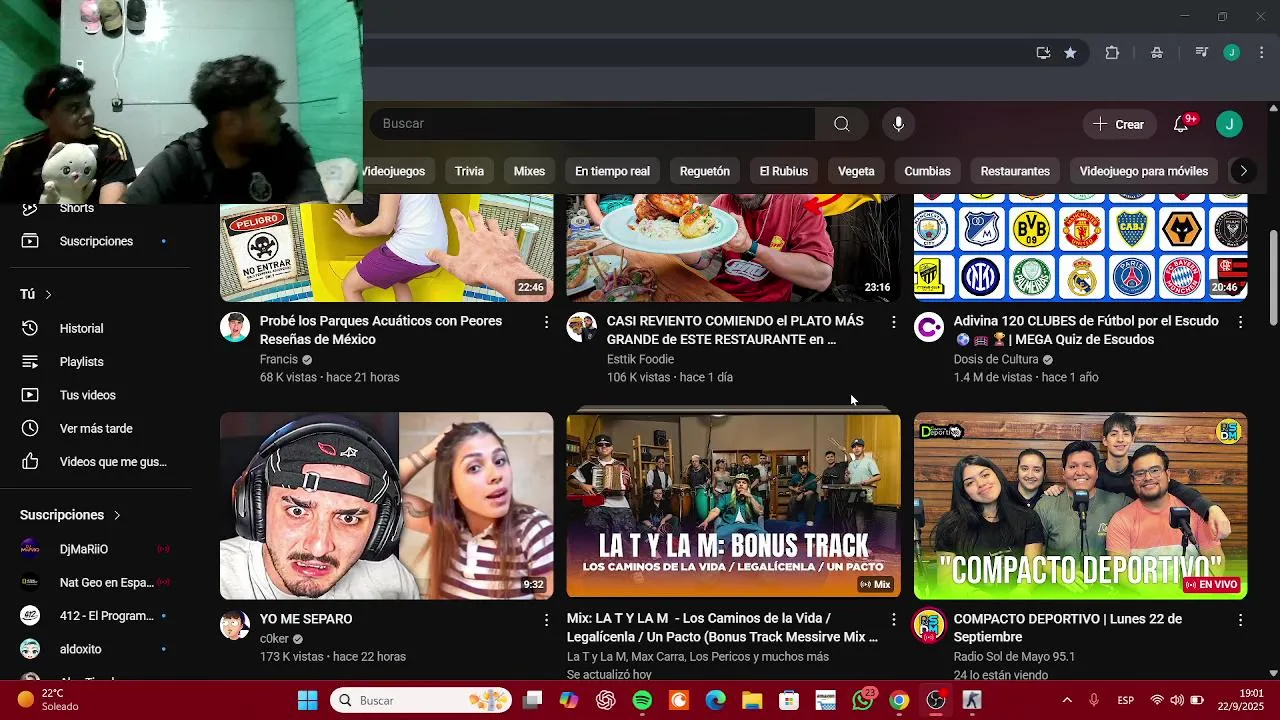Open Spotify from the taskbar
1280x720 pixels.
tap(642, 700)
